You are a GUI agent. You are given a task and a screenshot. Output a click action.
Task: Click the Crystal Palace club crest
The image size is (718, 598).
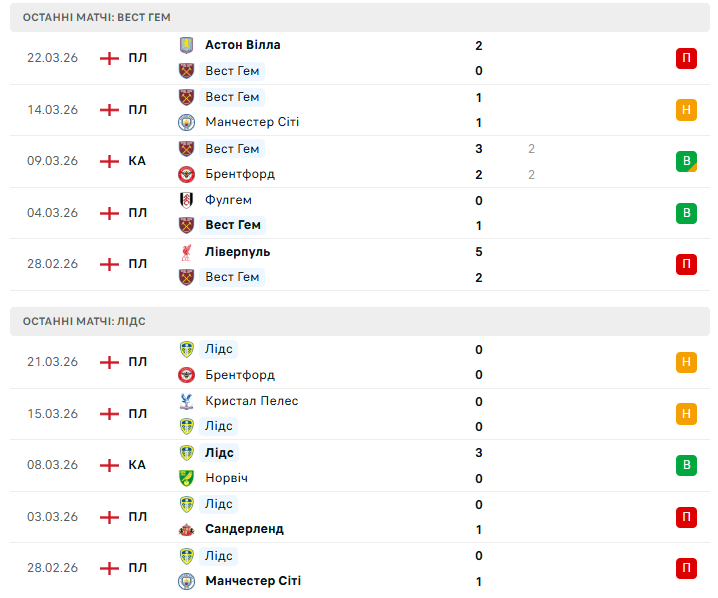186,401
